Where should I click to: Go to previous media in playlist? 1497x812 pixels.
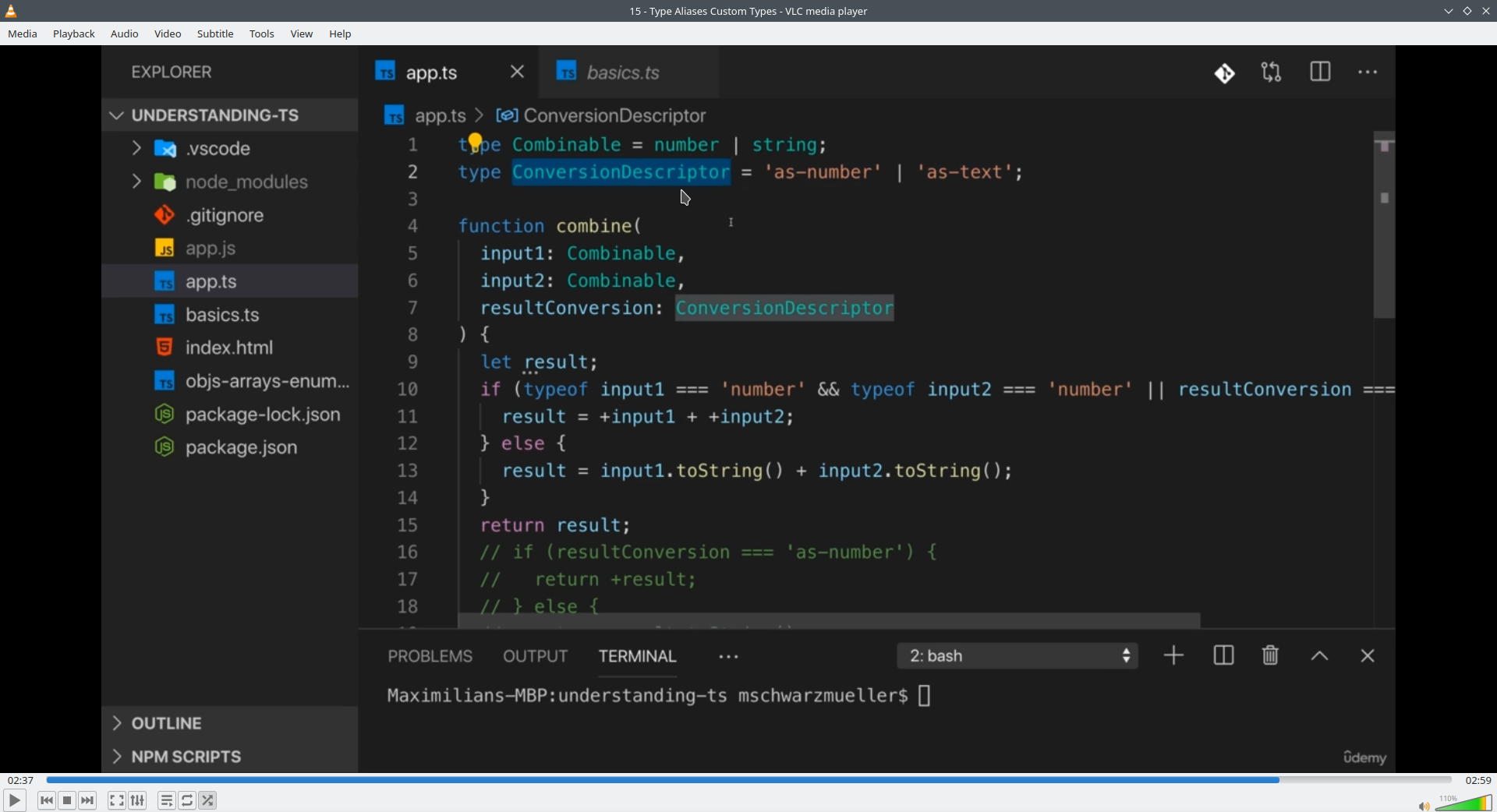point(47,800)
